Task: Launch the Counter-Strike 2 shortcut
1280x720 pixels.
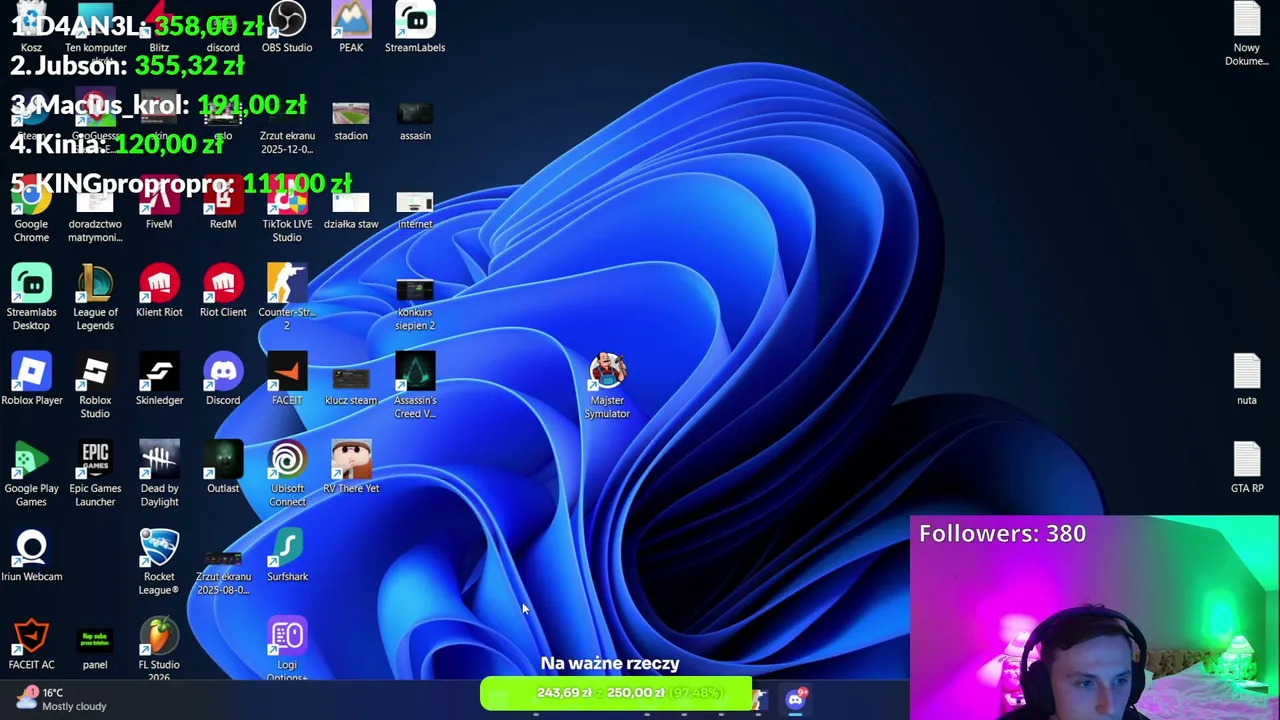Action: point(287,297)
